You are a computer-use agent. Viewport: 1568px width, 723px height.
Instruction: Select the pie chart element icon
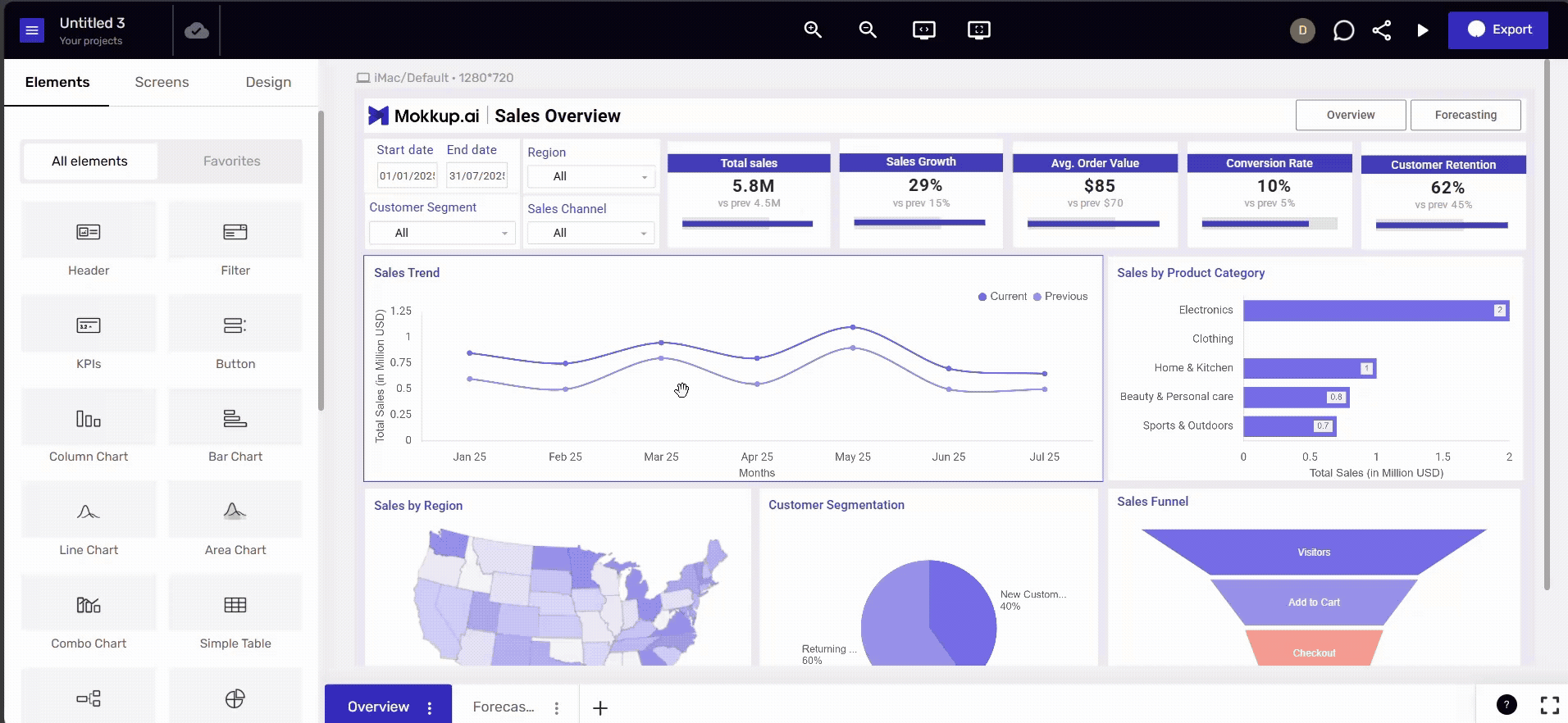pos(235,698)
